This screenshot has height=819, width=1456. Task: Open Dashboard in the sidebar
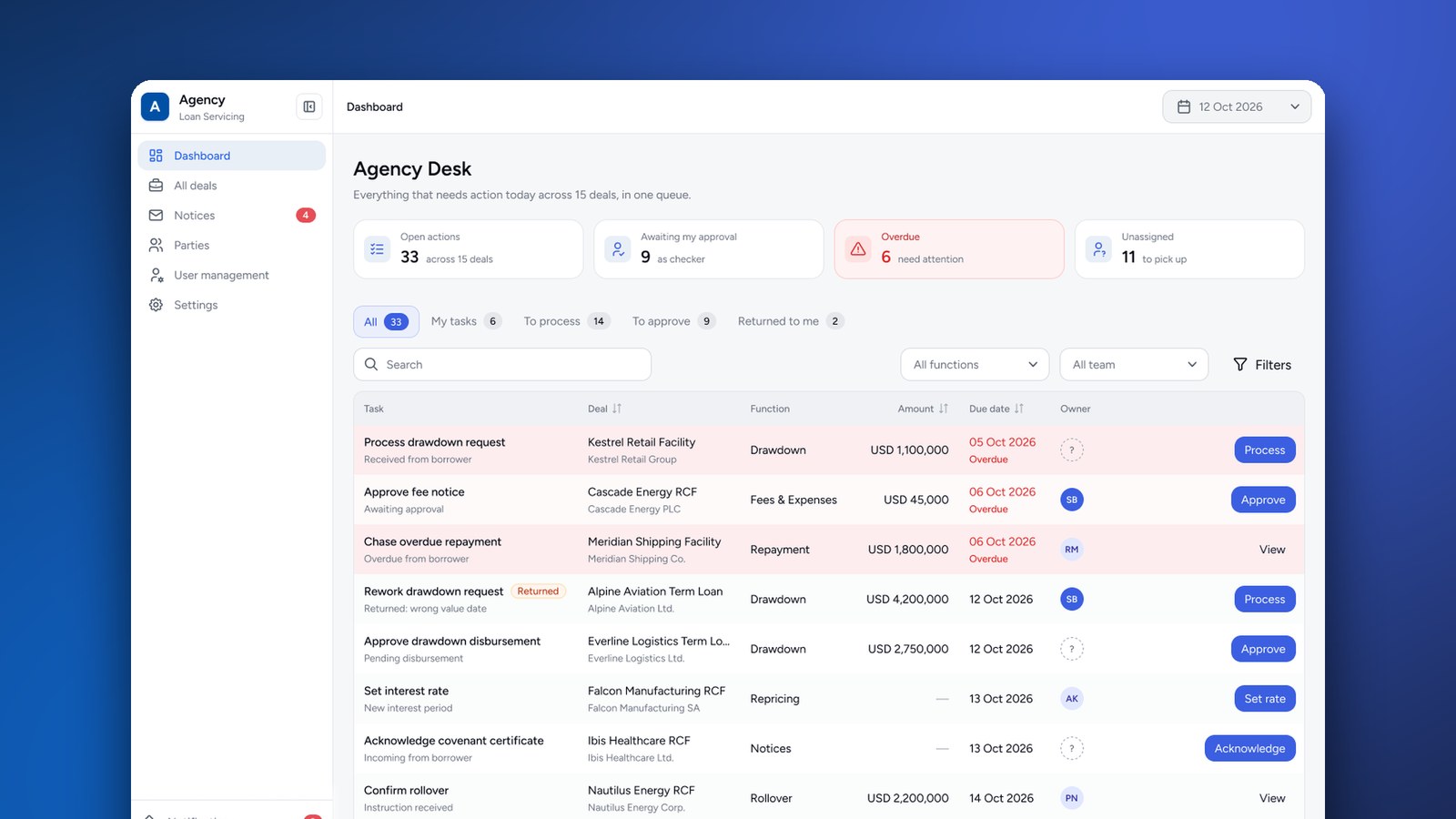pyautogui.click(x=232, y=156)
